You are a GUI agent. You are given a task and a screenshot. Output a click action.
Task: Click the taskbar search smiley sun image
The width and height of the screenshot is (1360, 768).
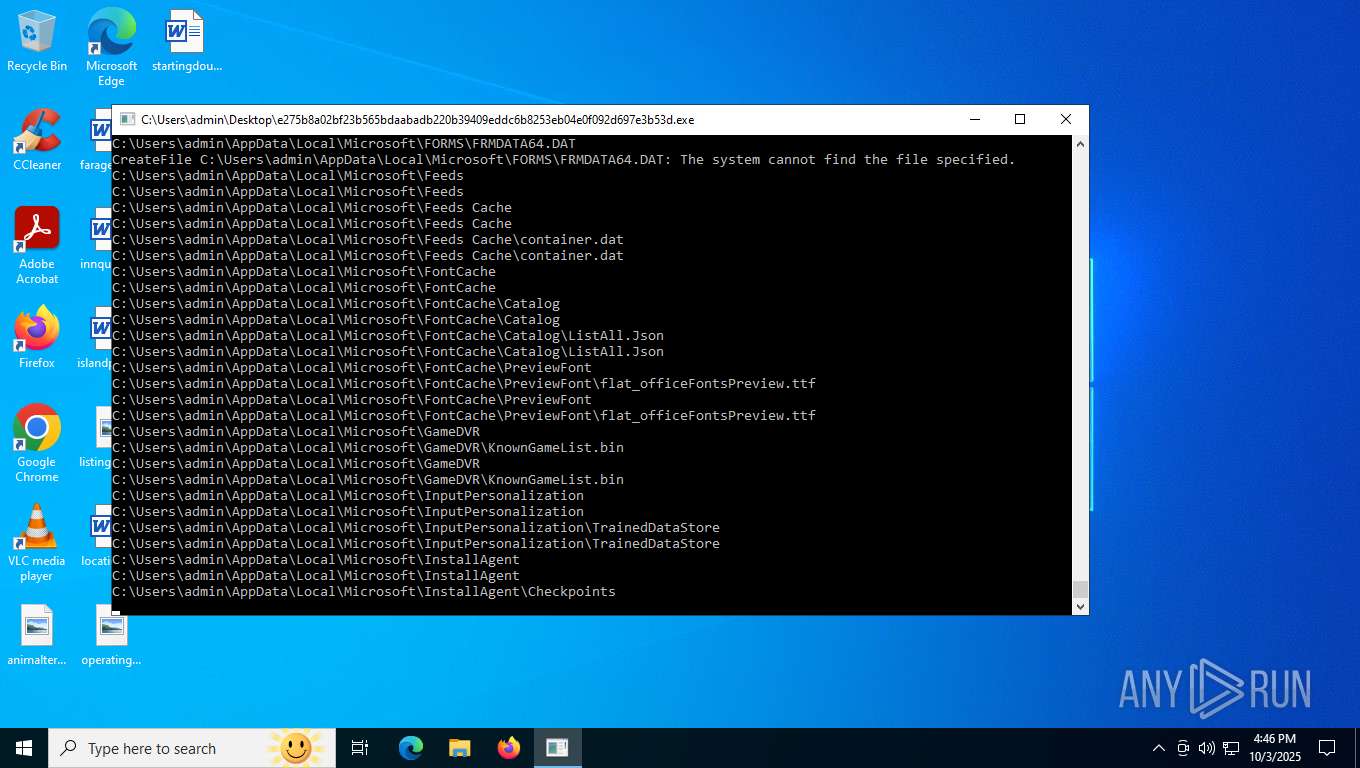click(296, 748)
